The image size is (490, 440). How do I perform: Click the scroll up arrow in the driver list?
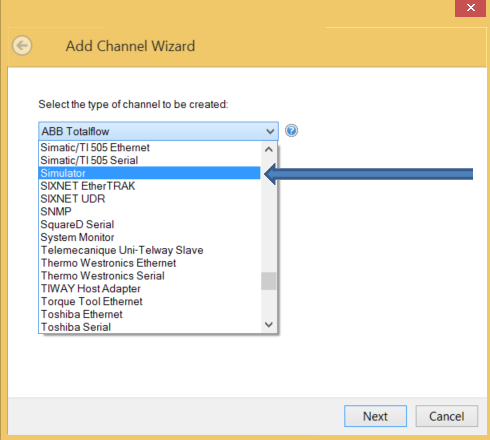[269, 149]
